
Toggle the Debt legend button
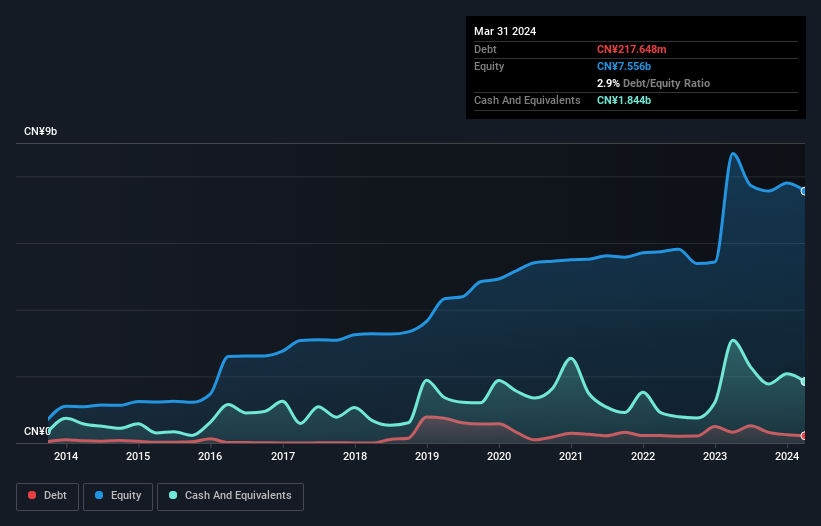(x=47, y=496)
